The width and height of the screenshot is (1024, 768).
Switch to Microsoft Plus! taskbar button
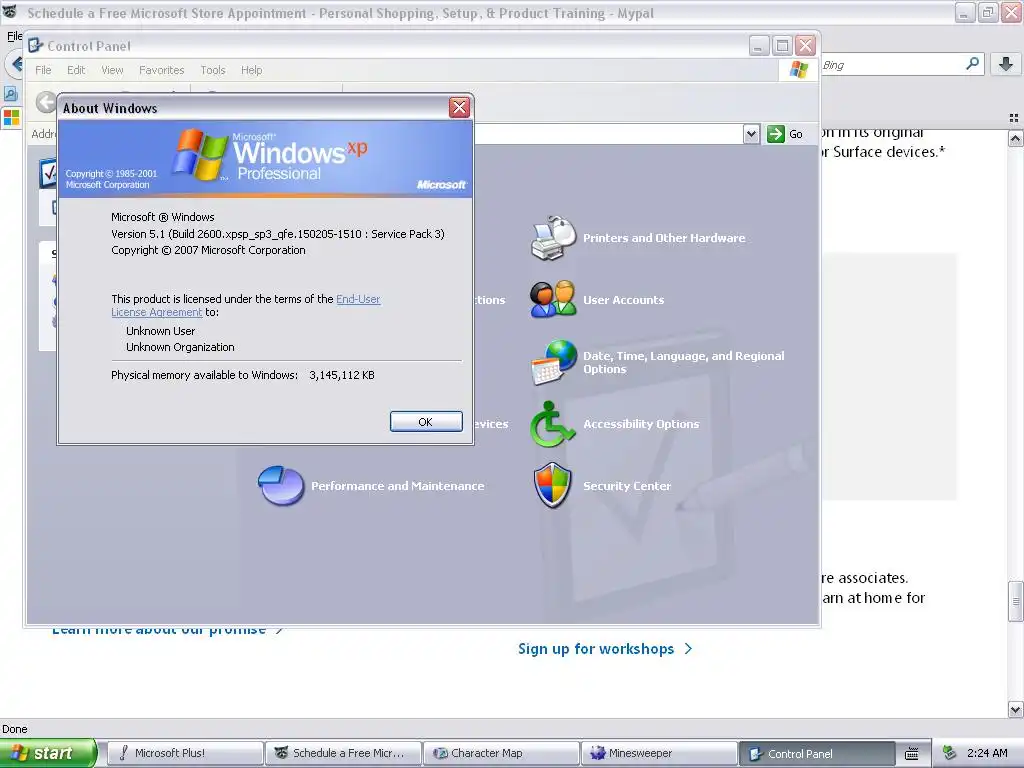185,753
